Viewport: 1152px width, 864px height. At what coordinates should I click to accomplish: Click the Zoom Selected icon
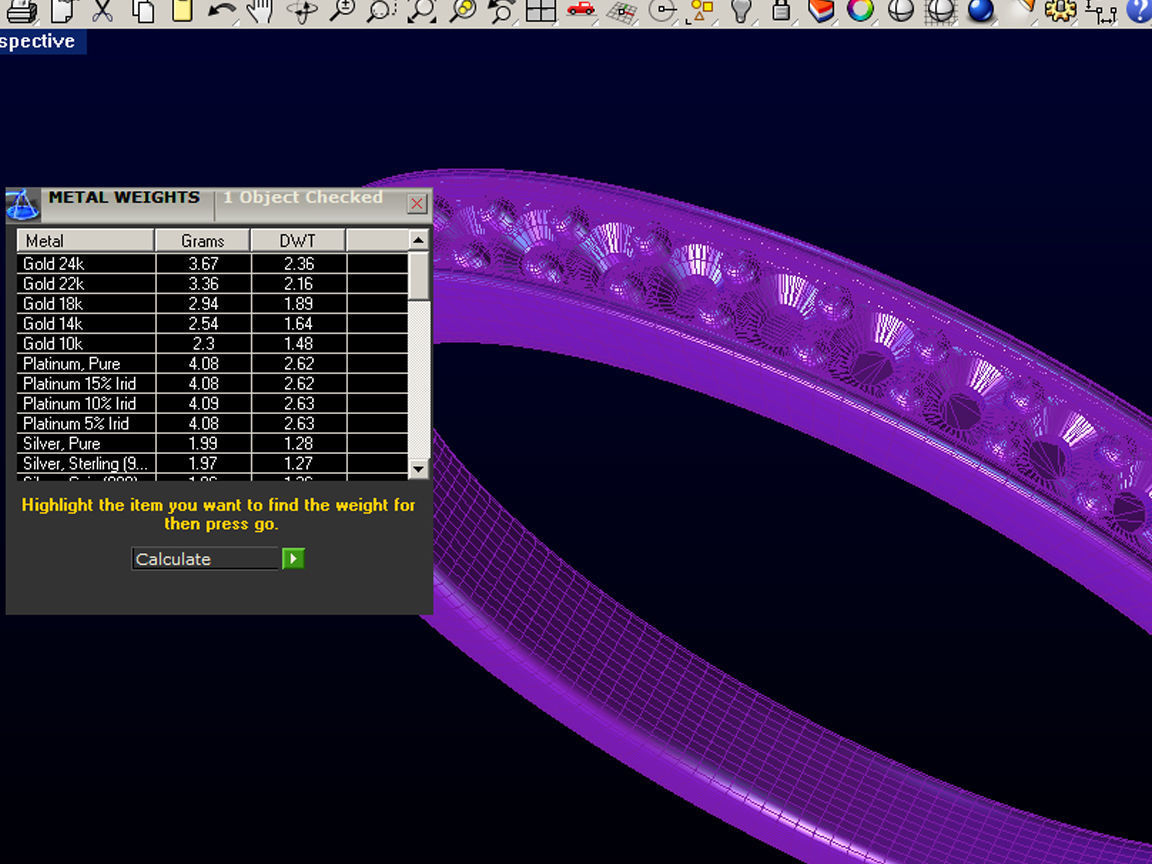[462, 10]
